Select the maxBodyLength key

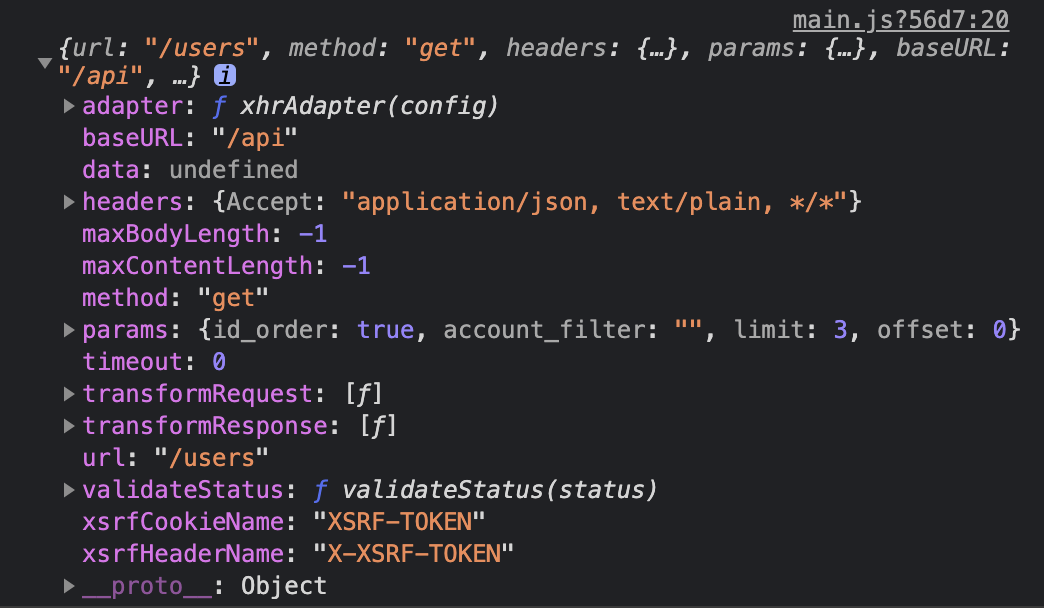point(175,234)
